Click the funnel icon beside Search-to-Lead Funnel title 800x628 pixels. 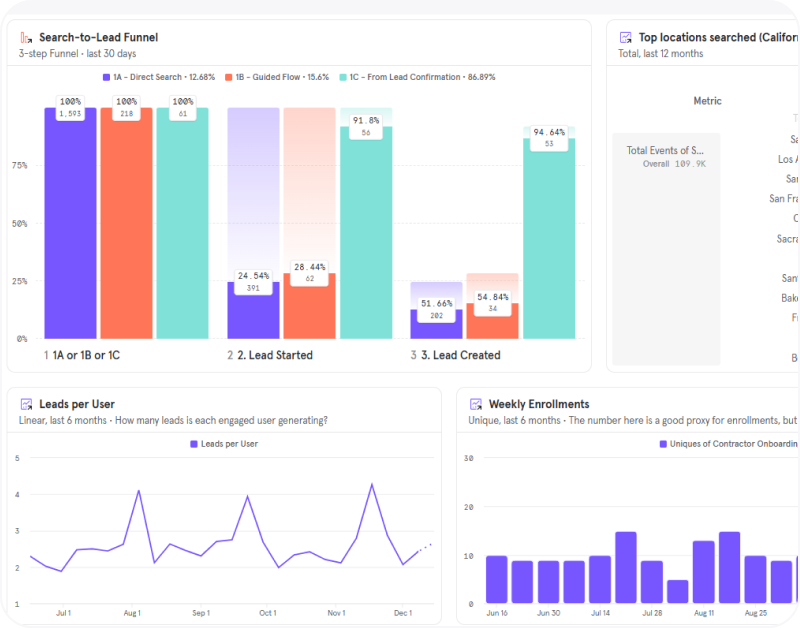[x=25, y=37]
